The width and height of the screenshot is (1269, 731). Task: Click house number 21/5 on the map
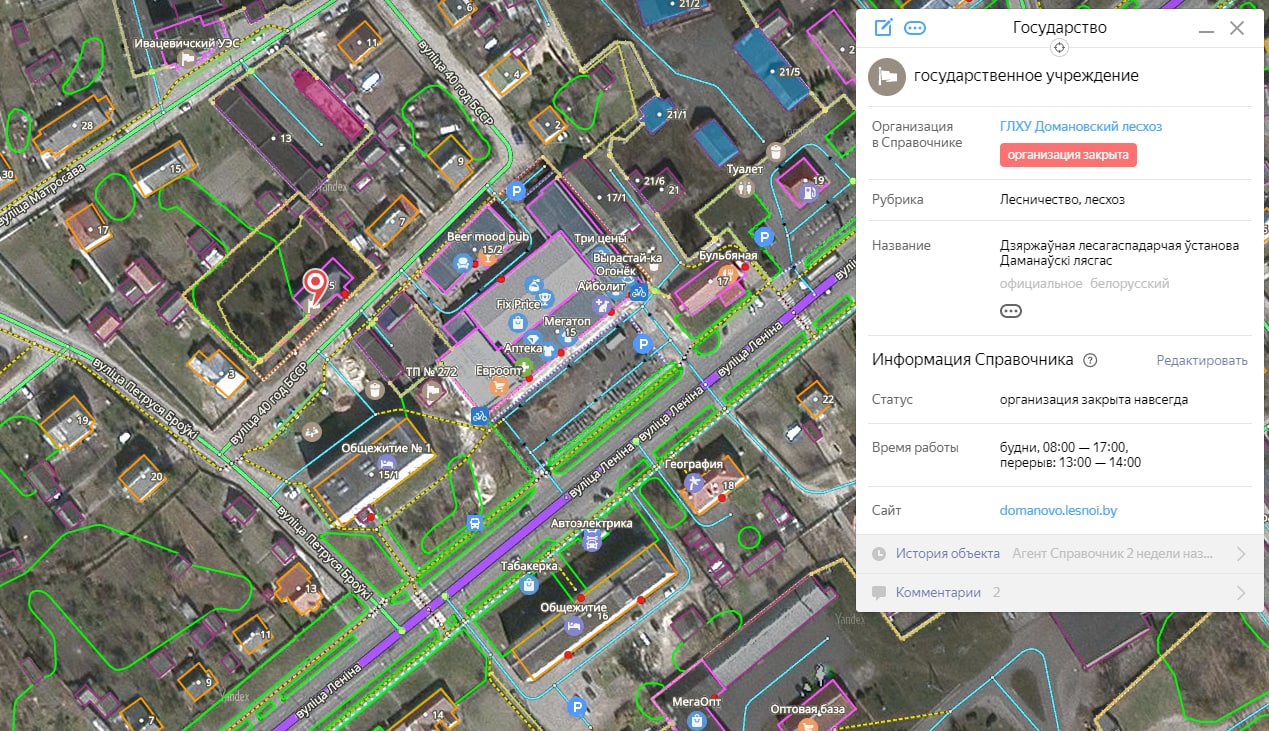[789, 72]
